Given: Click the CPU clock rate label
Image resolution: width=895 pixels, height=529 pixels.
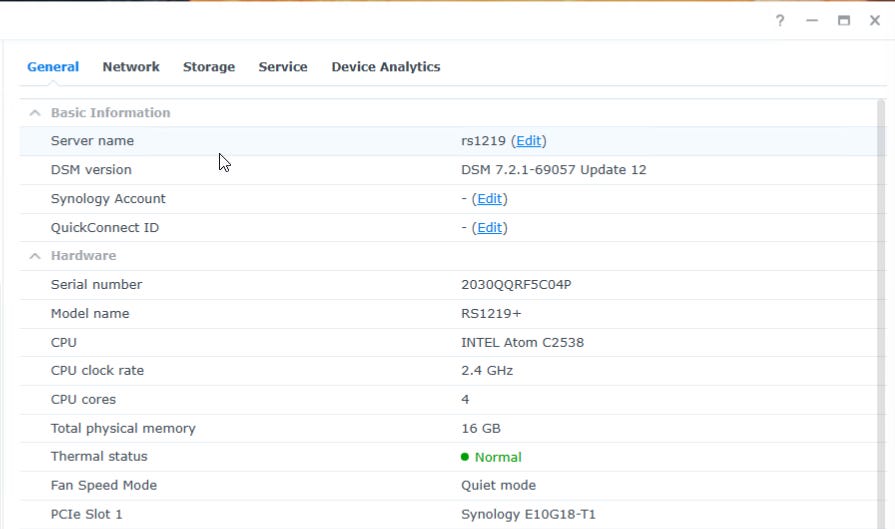Looking at the screenshot, I should point(97,371).
